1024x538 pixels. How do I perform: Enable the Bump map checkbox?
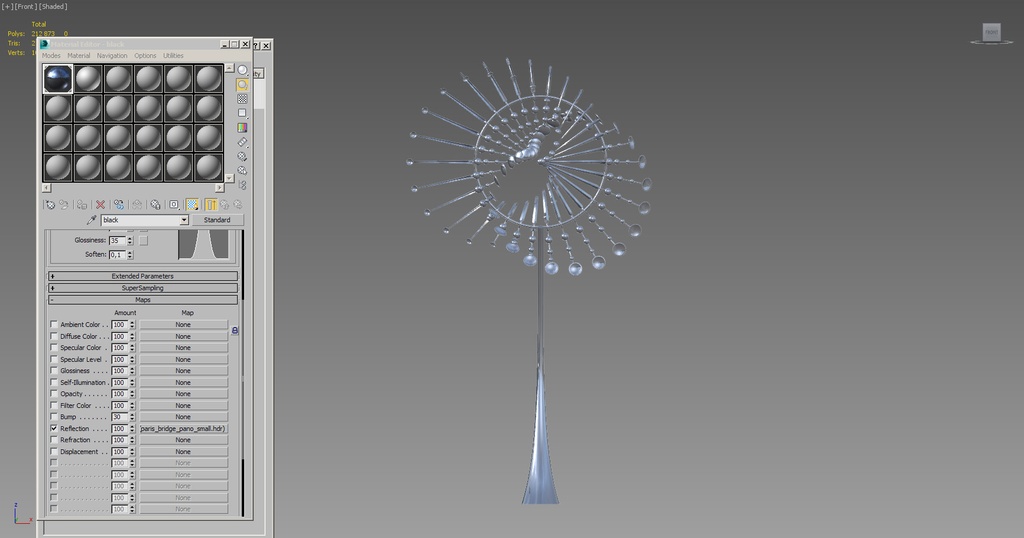[x=54, y=417]
